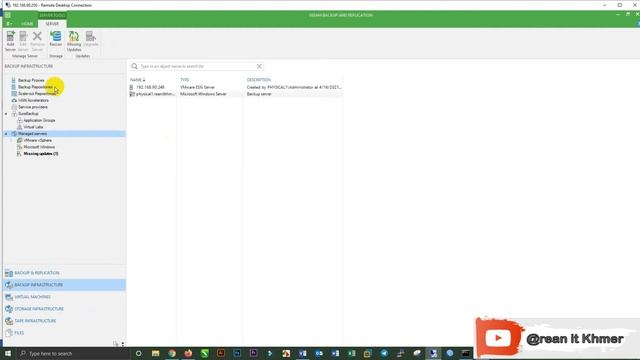Click the WAN Accelerators tree icon
640x360 pixels.
click(x=14, y=100)
